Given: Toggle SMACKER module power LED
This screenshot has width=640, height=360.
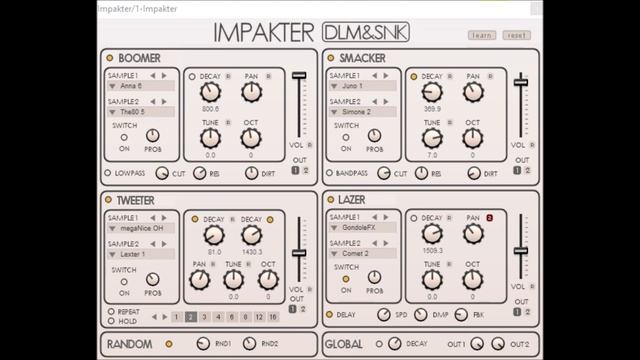Looking at the screenshot, I should pyautogui.click(x=331, y=58).
